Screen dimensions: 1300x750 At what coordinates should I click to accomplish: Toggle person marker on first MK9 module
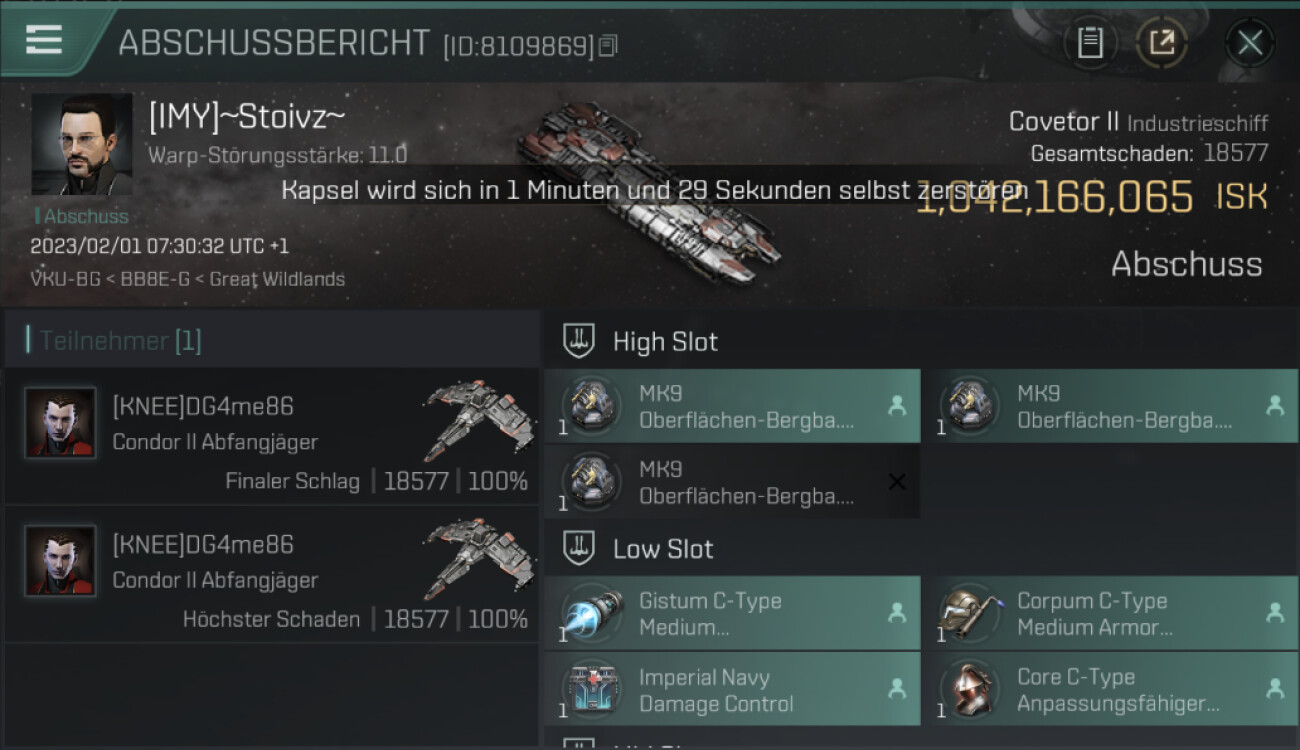(897, 406)
